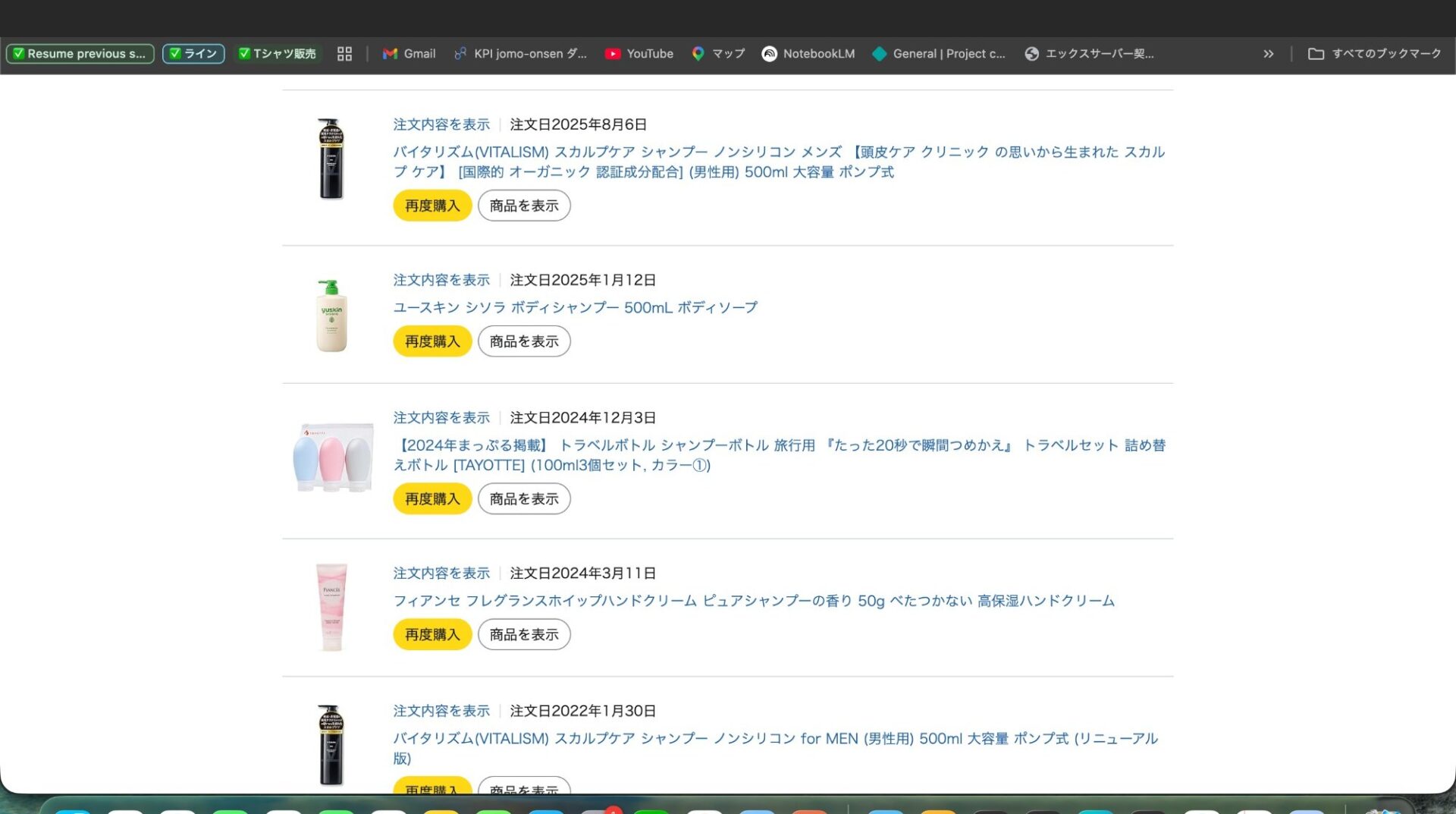The image size is (1456, 814).
Task: Open the VITALISM メンズ shampoo title ordered 2025年8月6日
Action: tap(779, 162)
